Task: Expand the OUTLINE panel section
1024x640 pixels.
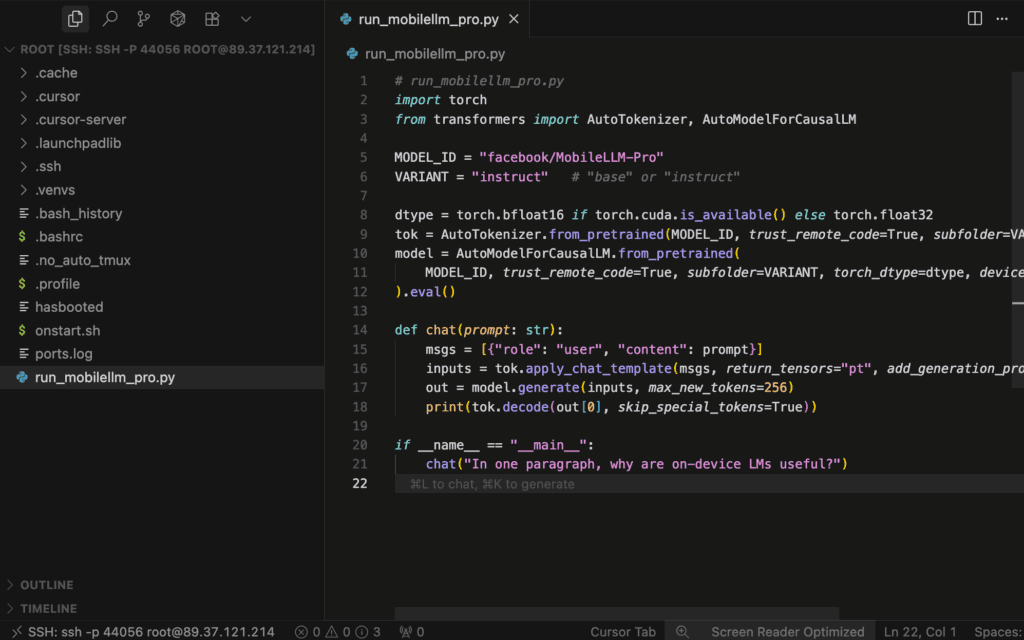Action: (47, 585)
